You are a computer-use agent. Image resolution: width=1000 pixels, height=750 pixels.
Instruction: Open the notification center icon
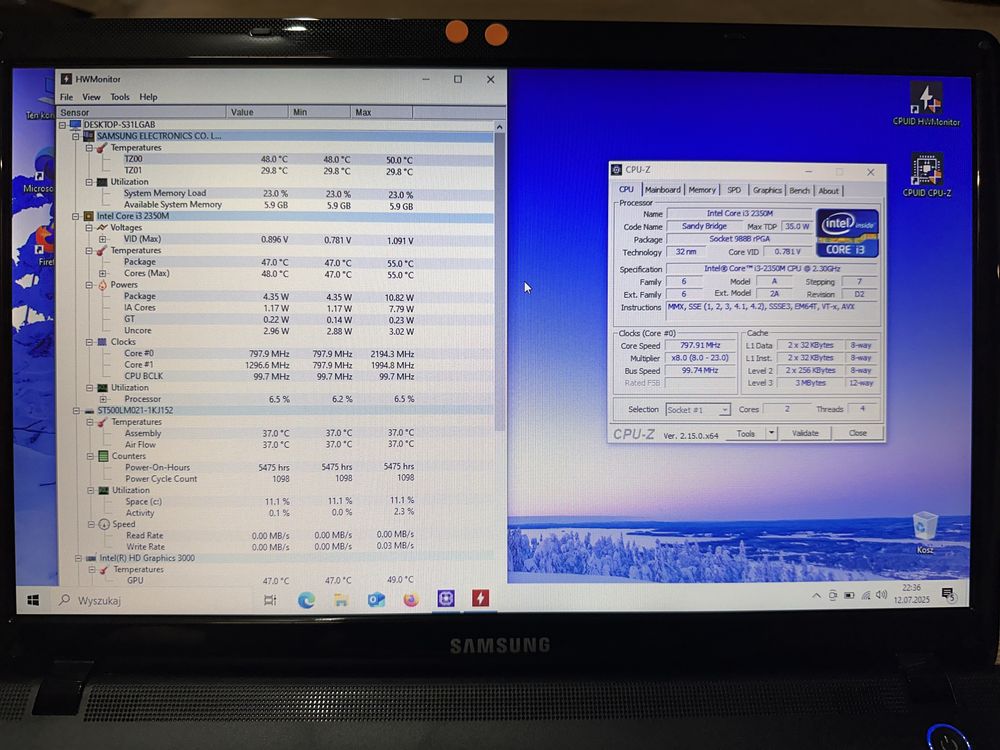(948, 596)
